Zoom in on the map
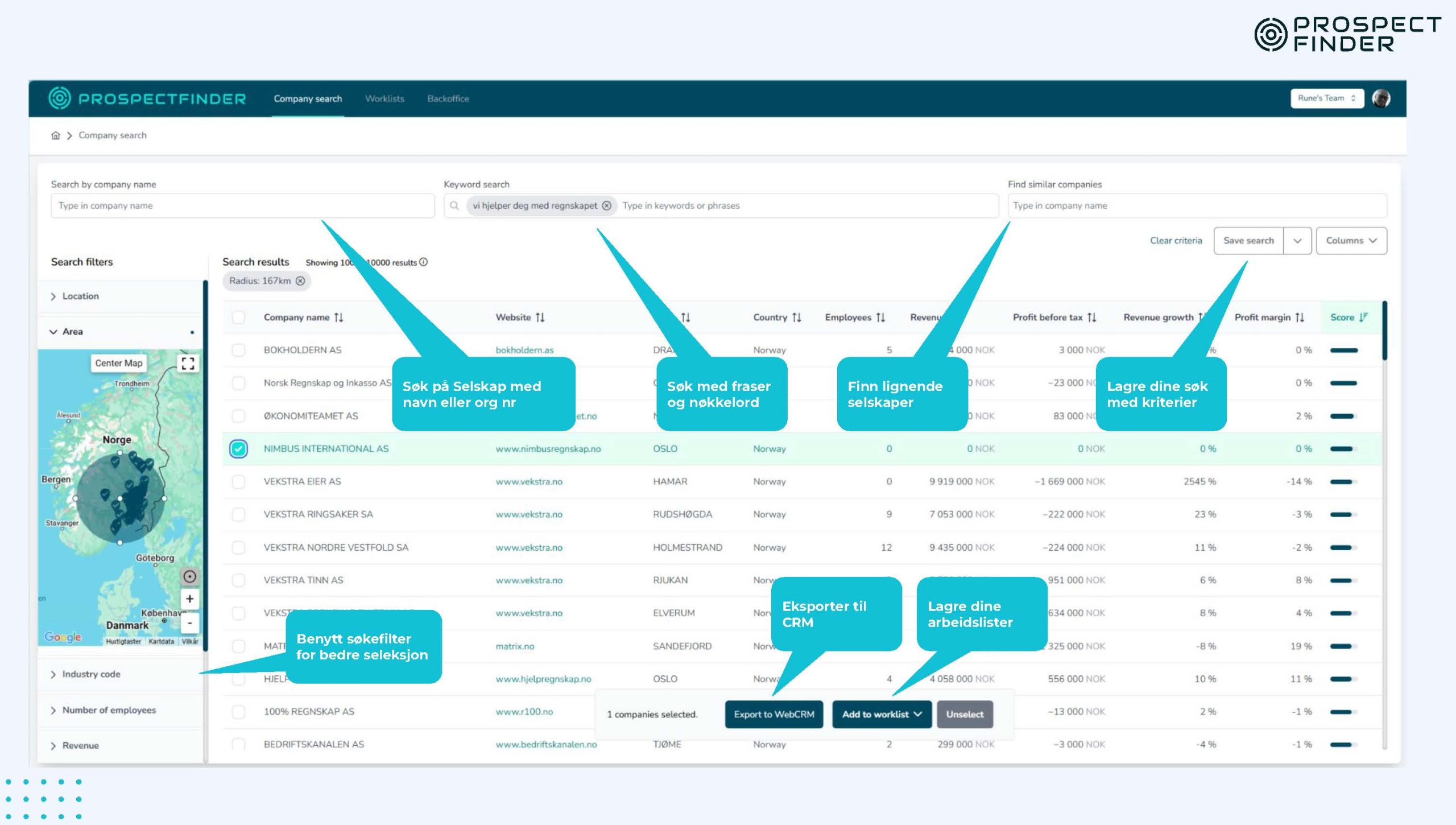The image size is (1456, 825). (x=189, y=599)
